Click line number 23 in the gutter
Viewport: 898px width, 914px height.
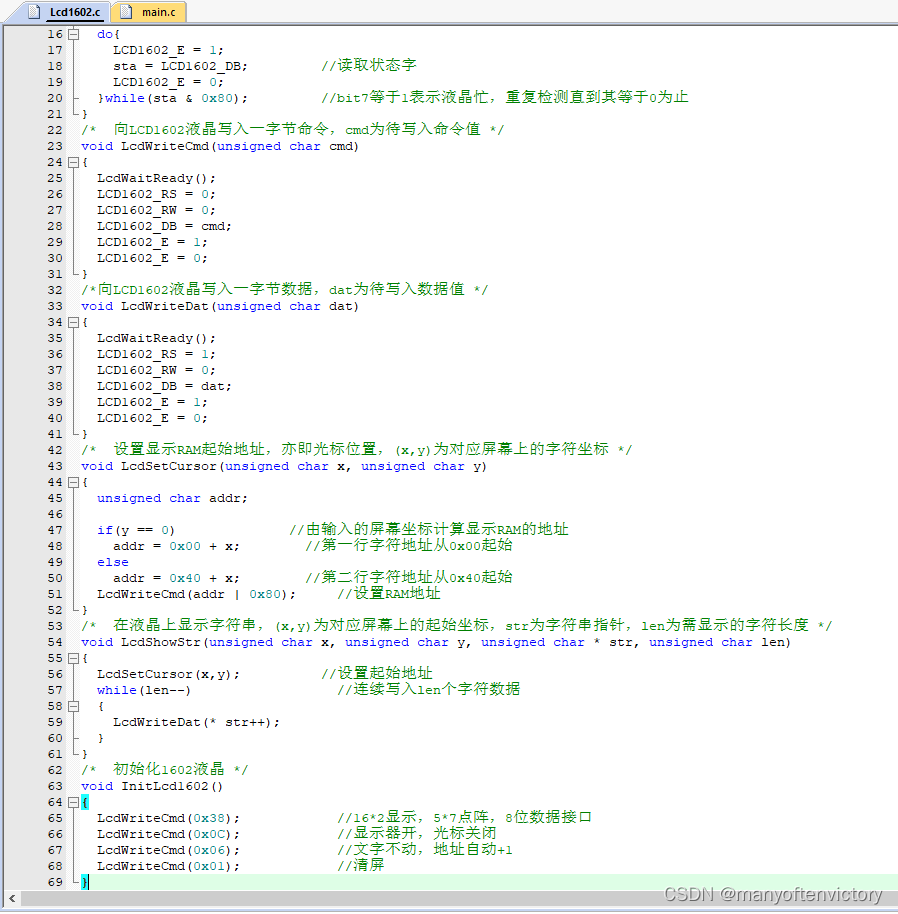(55, 146)
